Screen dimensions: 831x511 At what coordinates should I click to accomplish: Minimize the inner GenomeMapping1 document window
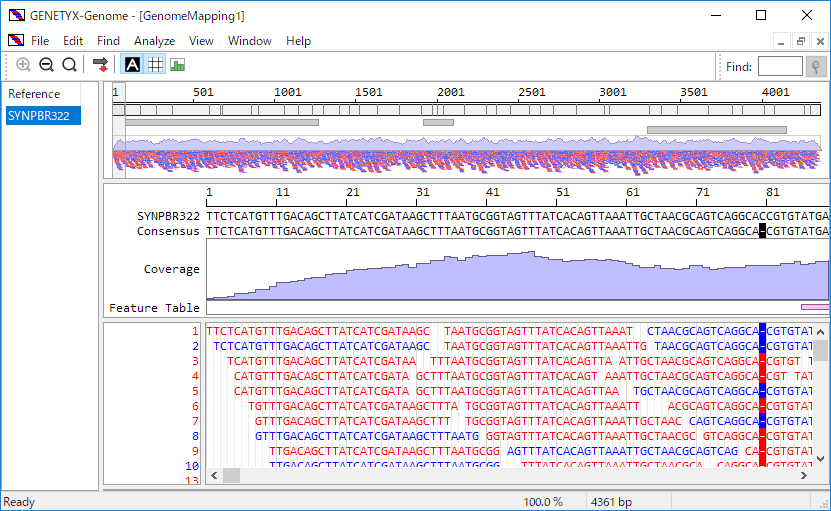point(781,41)
